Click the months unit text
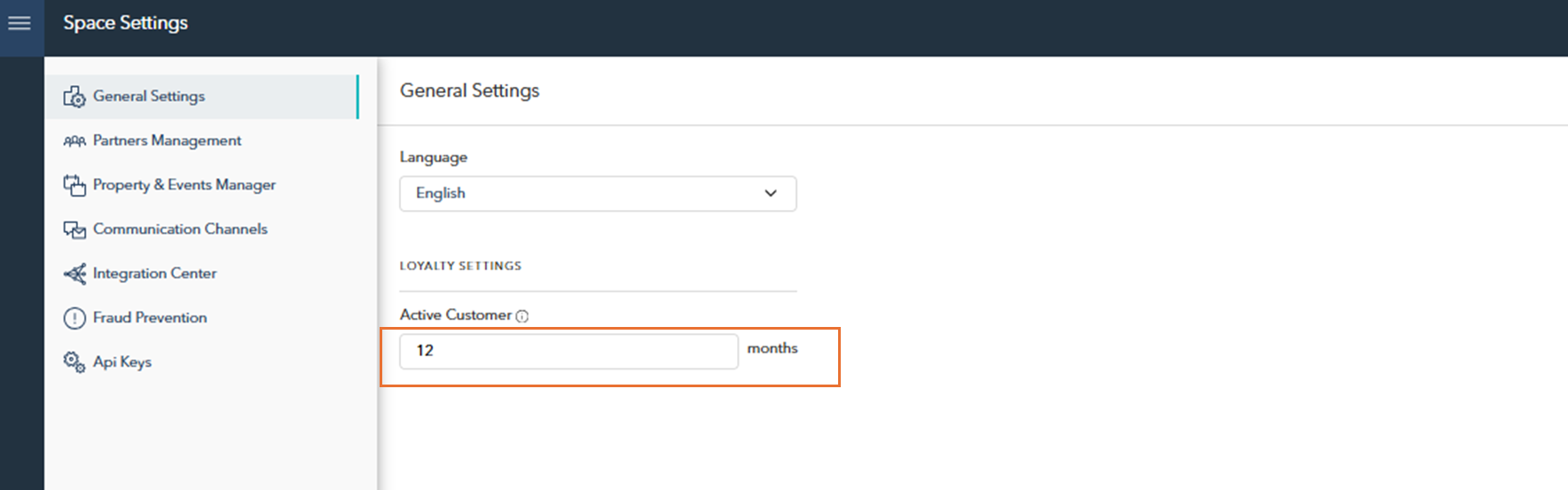 pos(772,348)
